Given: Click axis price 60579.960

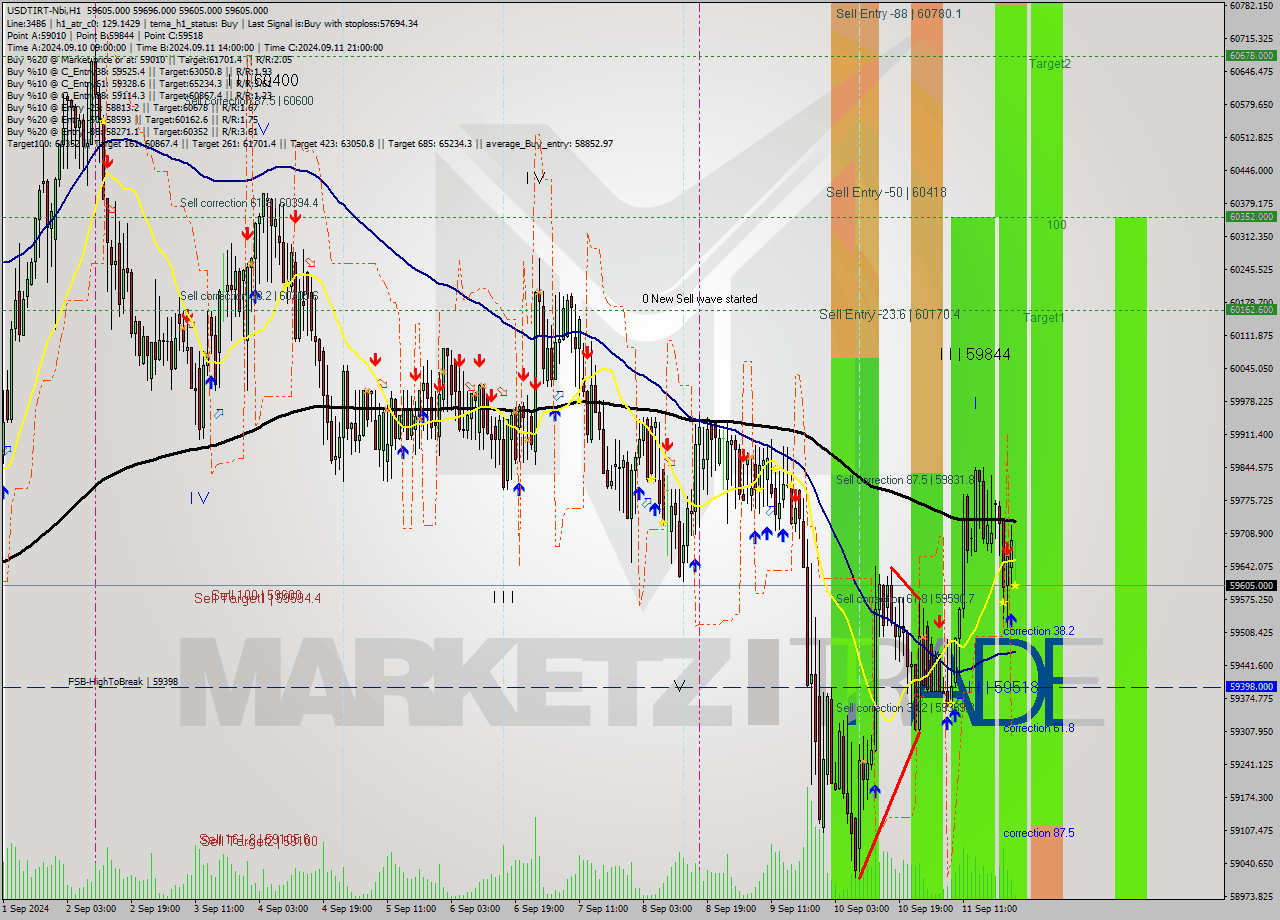Looking at the screenshot, I should click(x=1251, y=104).
